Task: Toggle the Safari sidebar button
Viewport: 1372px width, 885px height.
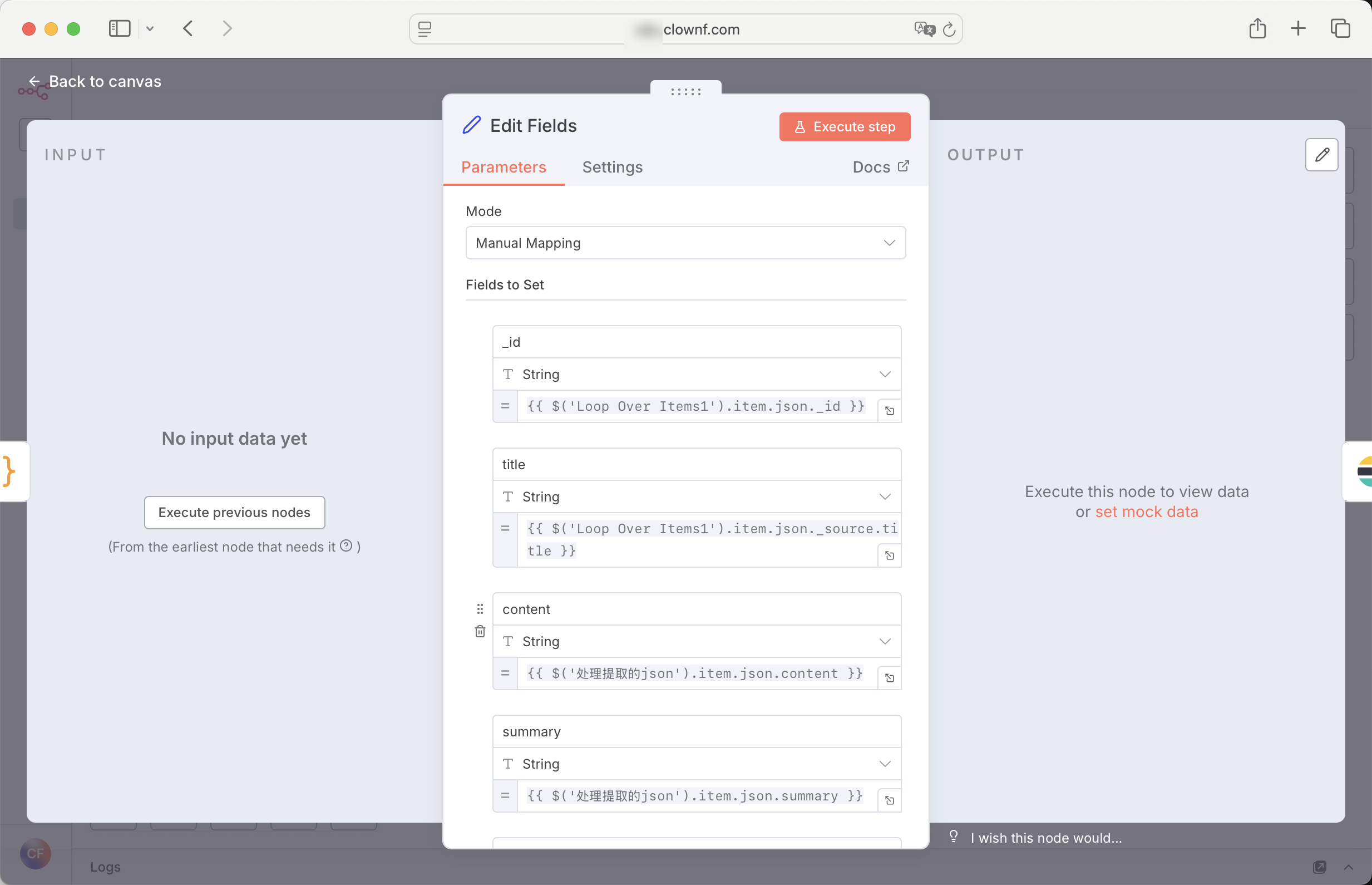Action: 120,28
